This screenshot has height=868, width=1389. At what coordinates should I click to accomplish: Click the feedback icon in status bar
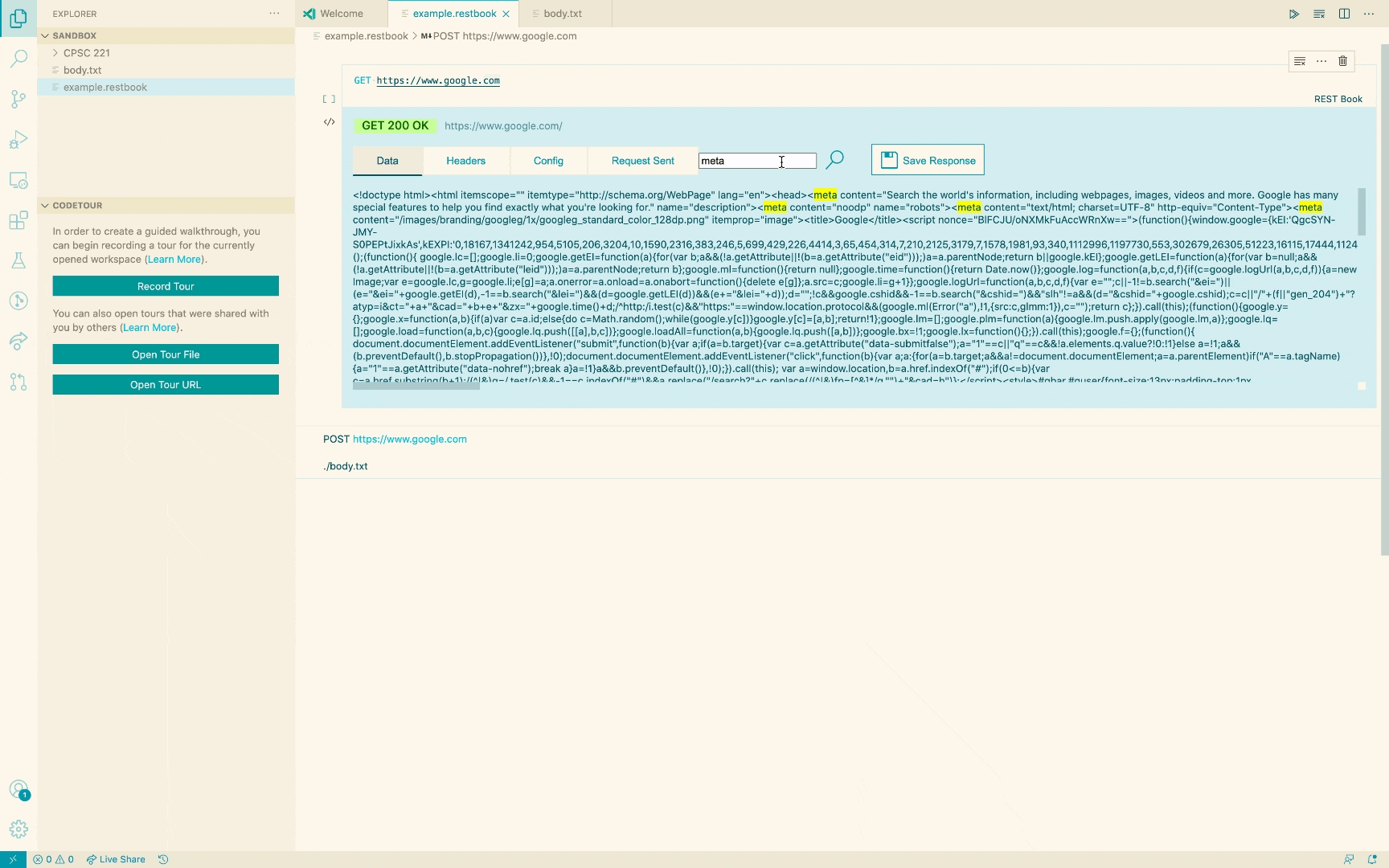[x=1349, y=859]
